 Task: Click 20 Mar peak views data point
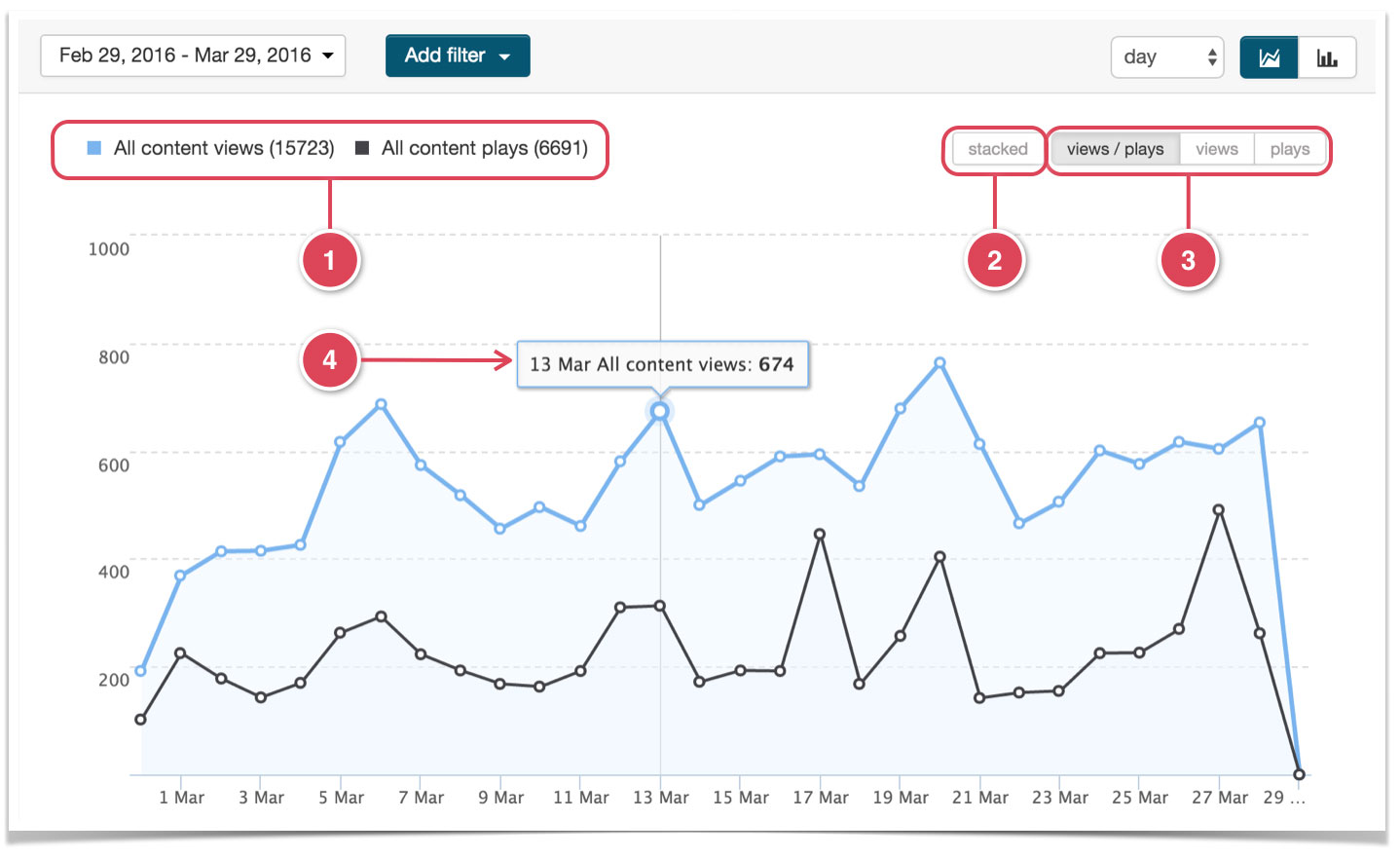939,363
